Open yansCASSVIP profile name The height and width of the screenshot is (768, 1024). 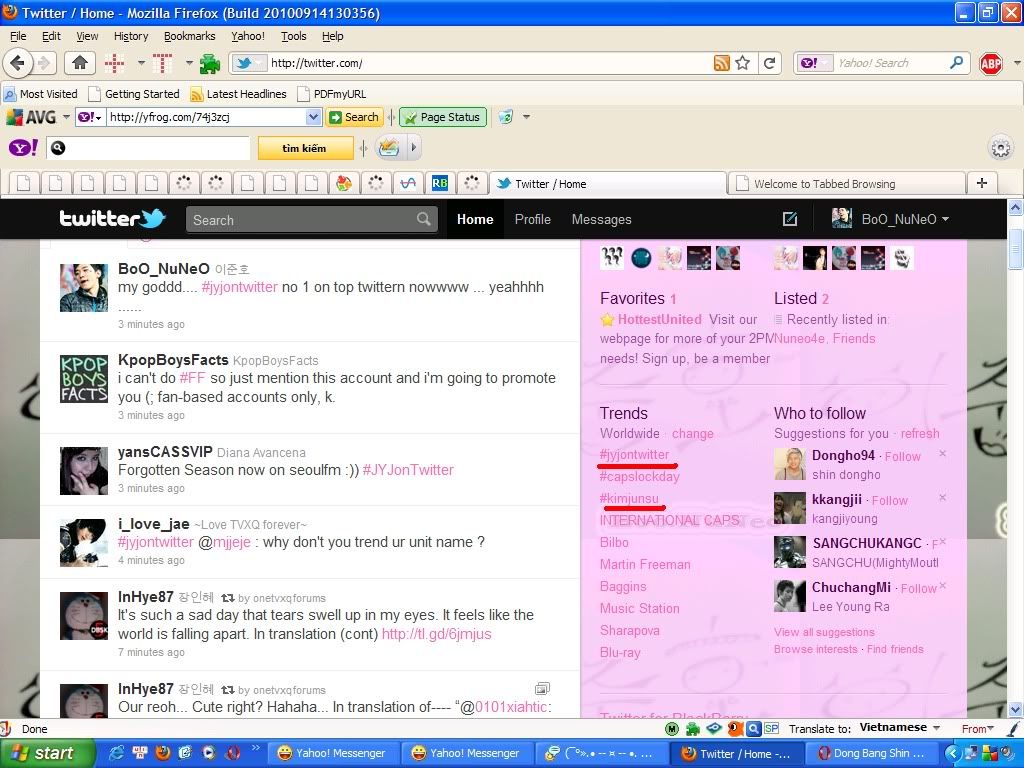pos(165,452)
